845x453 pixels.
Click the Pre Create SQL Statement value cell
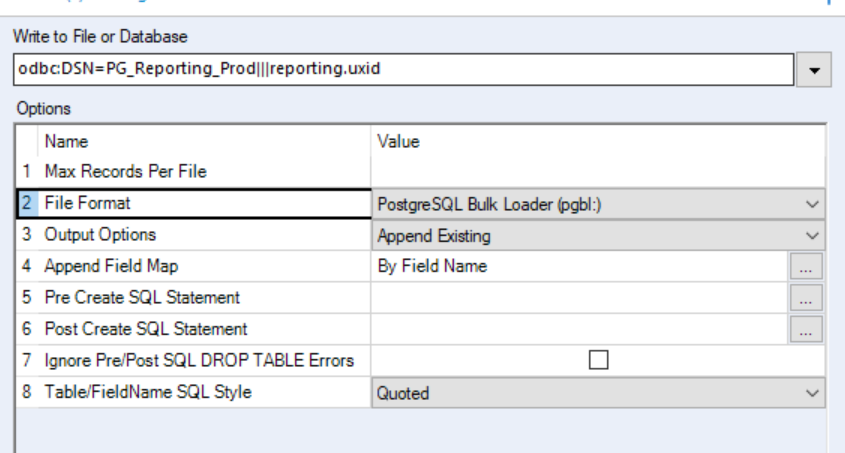(x=580, y=298)
